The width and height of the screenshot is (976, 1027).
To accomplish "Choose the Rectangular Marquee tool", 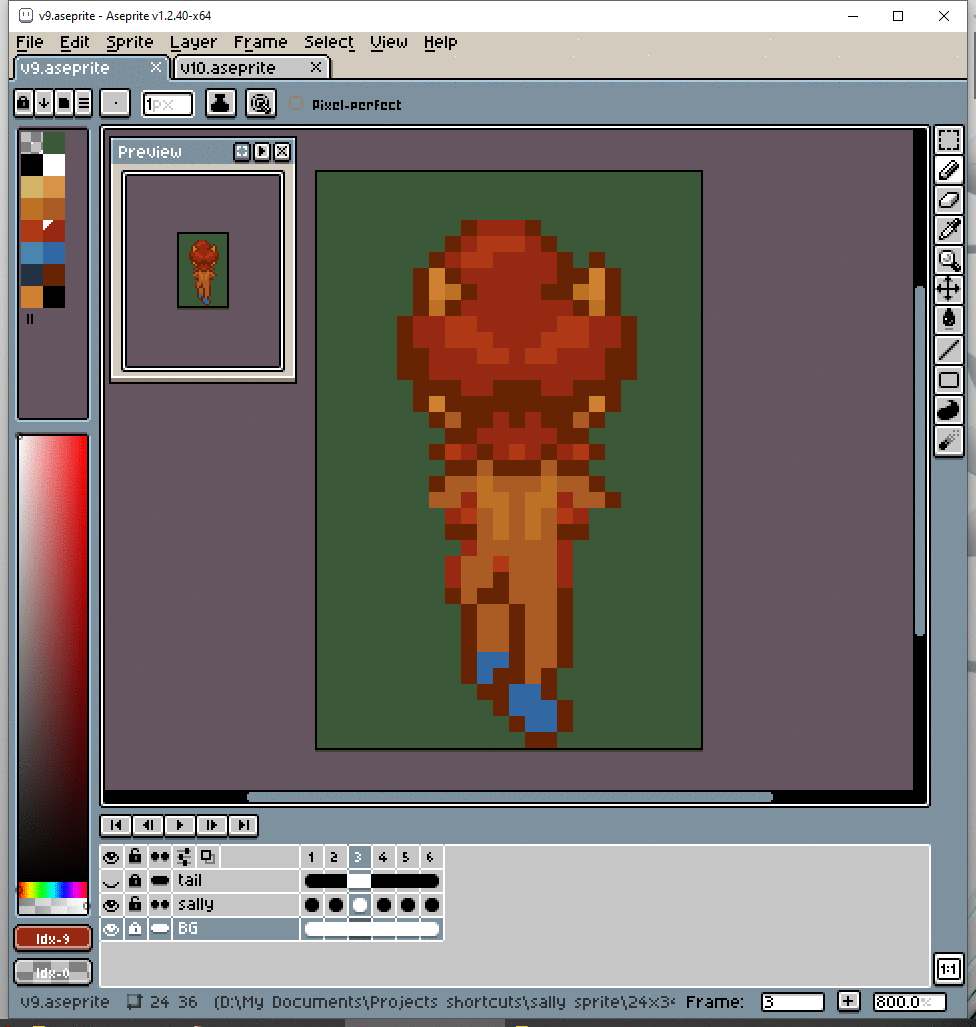I will (948, 139).
